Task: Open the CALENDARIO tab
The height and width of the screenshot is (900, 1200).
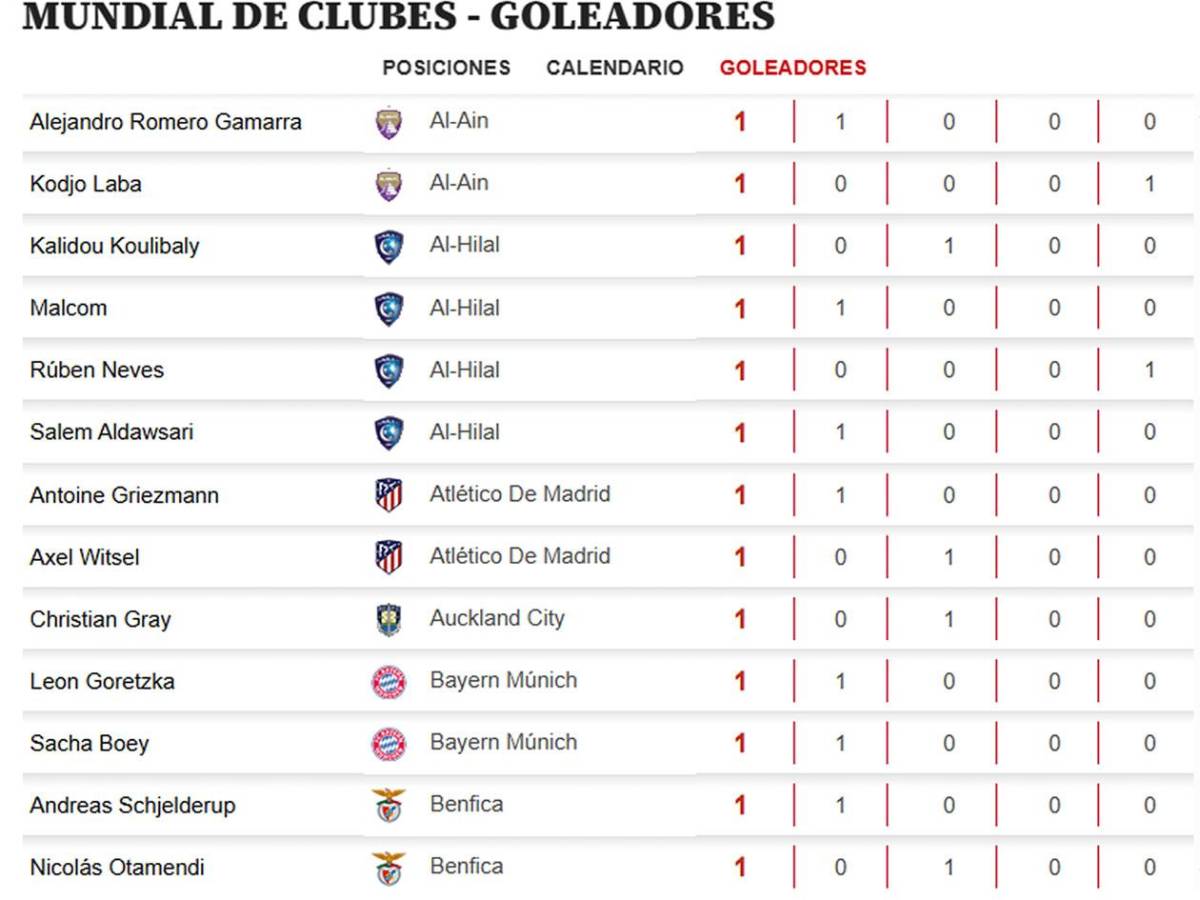Action: point(614,68)
